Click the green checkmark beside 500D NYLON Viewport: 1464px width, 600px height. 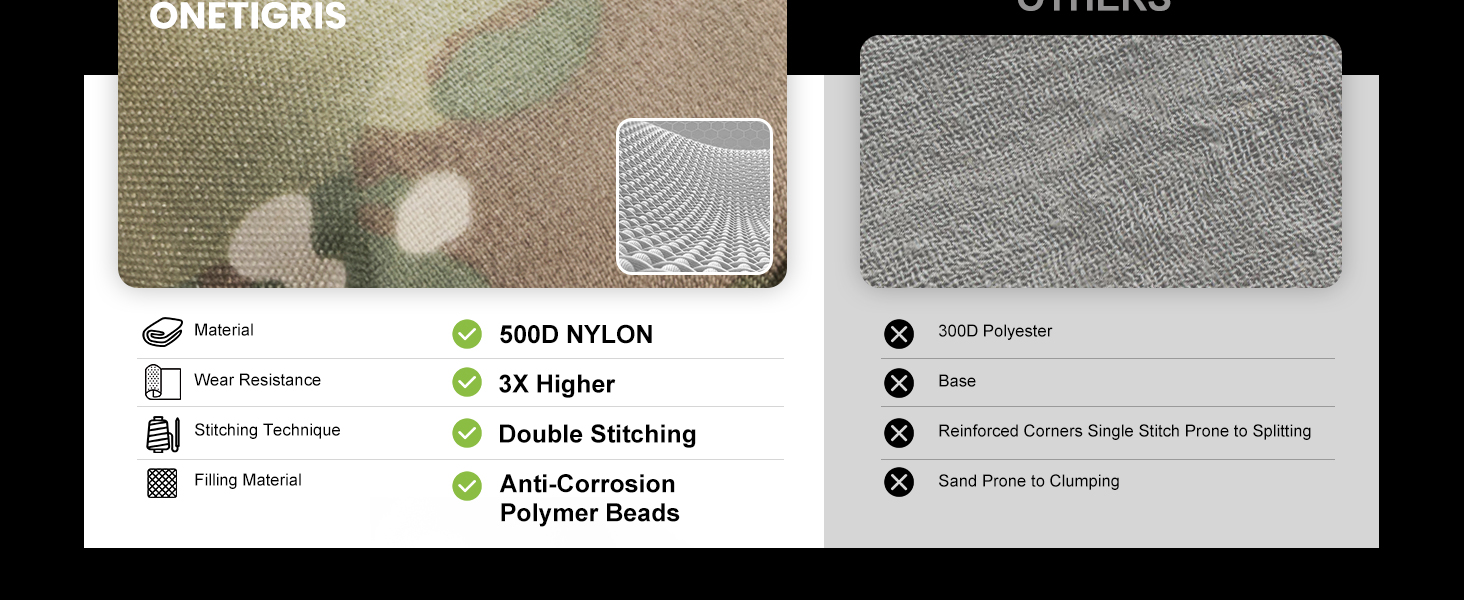click(467, 334)
